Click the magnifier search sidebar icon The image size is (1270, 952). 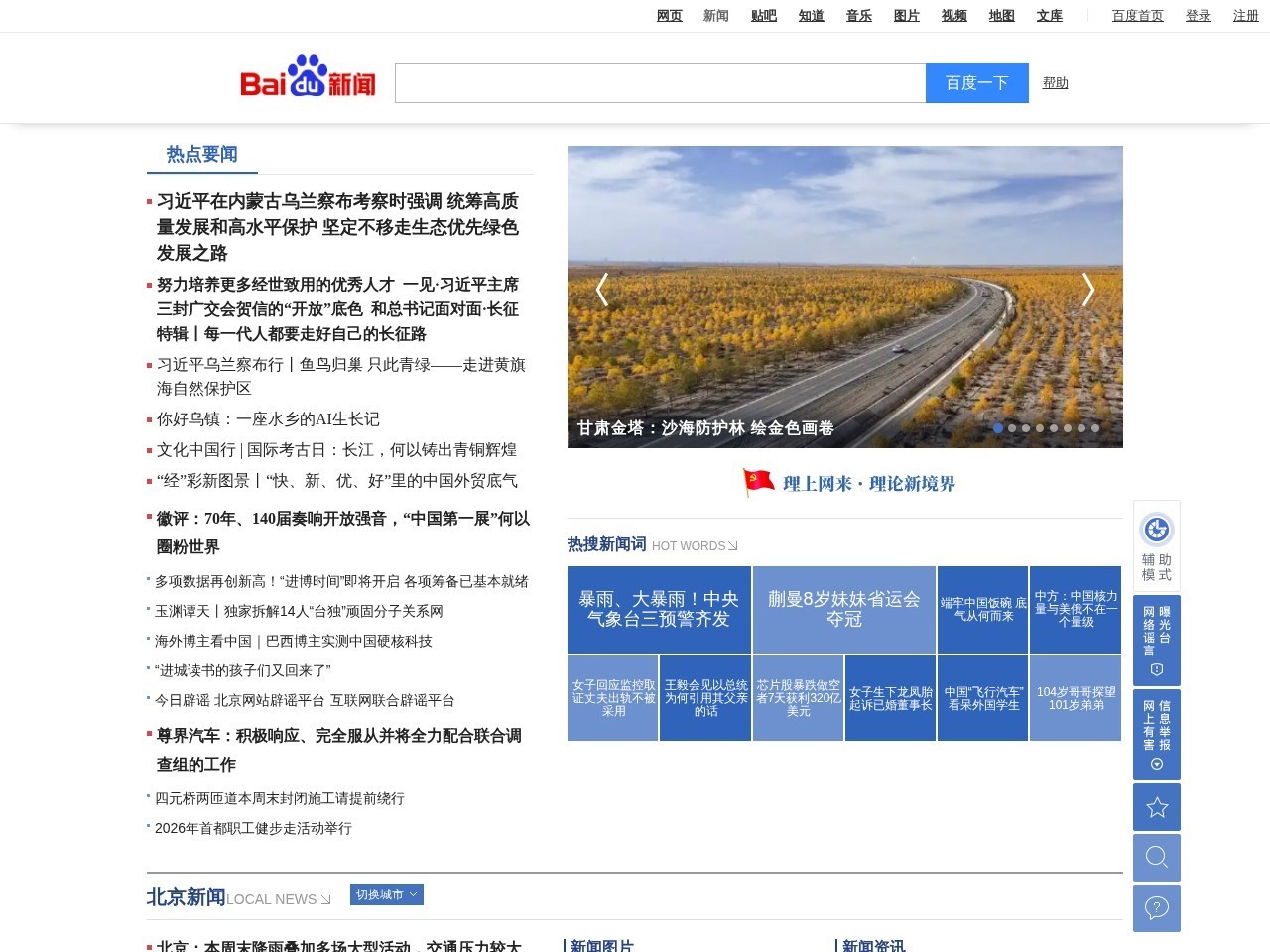[1157, 857]
